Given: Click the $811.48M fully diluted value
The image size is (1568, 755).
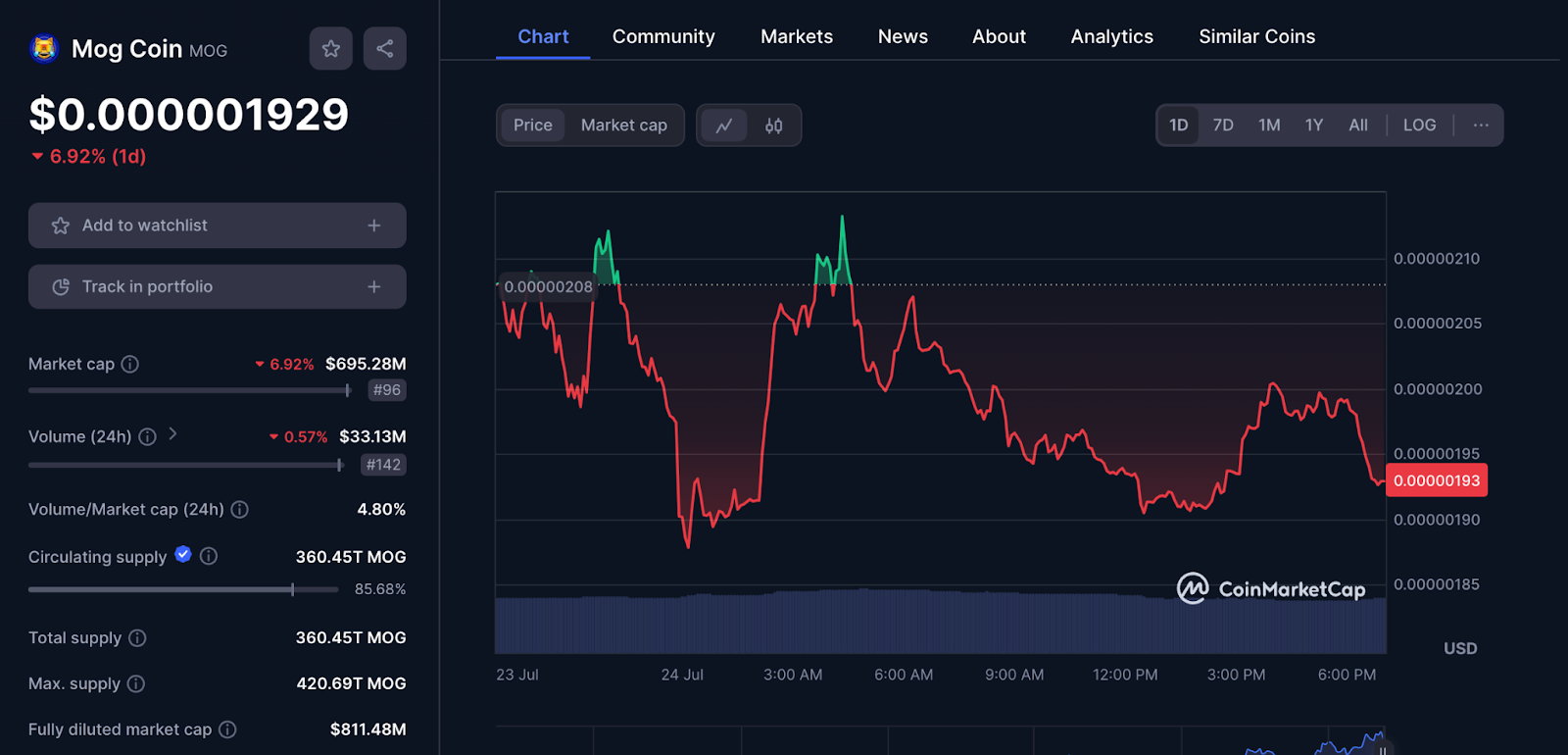Looking at the screenshot, I should click(x=367, y=730).
